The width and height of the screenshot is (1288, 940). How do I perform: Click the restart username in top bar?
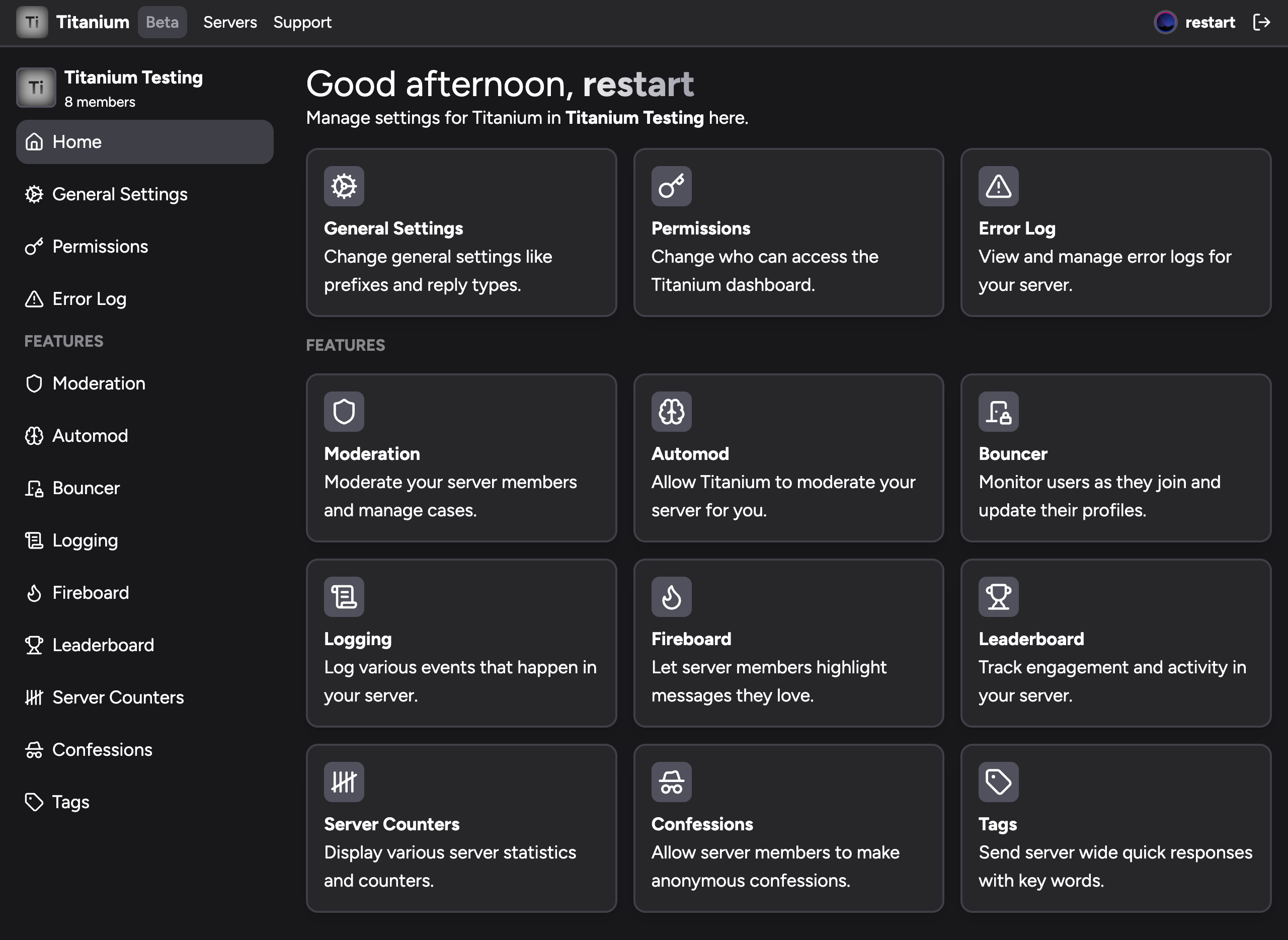click(1210, 22)
